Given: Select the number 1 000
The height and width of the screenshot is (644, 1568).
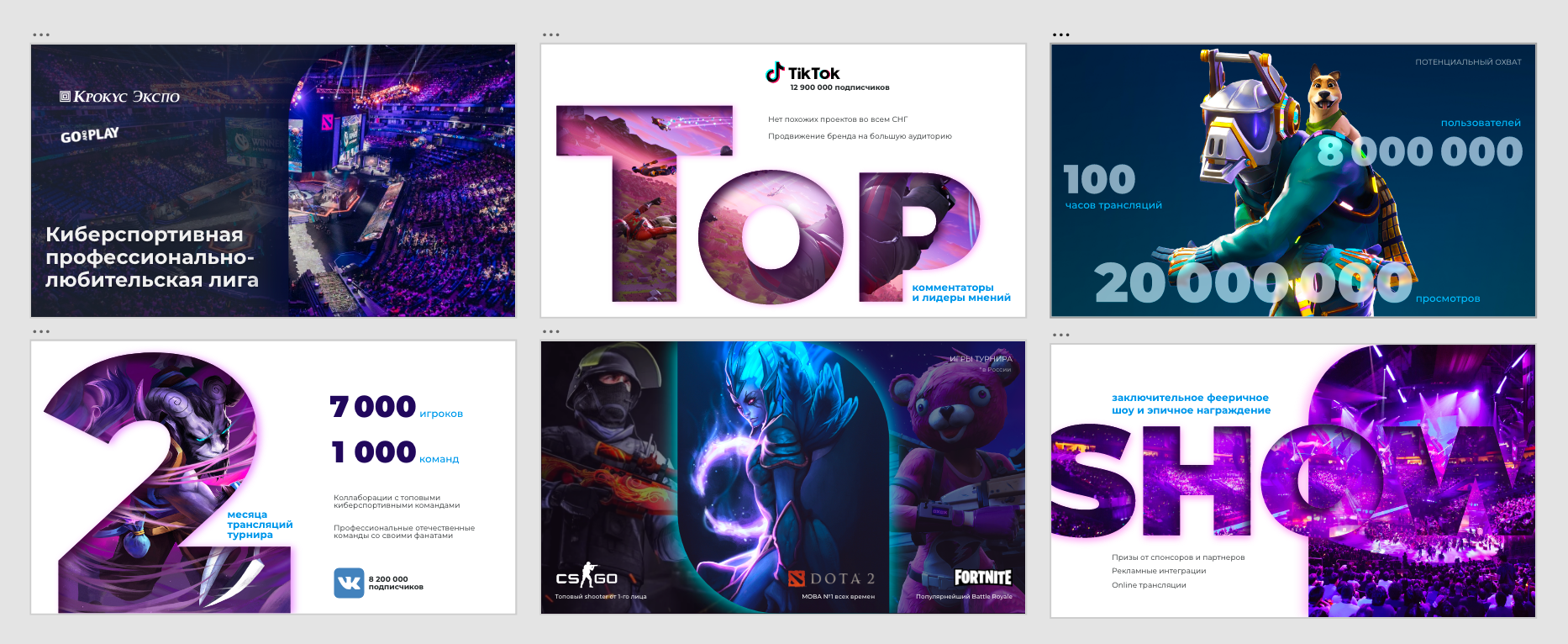Looking at the screenshot, I should click(374, 452).
